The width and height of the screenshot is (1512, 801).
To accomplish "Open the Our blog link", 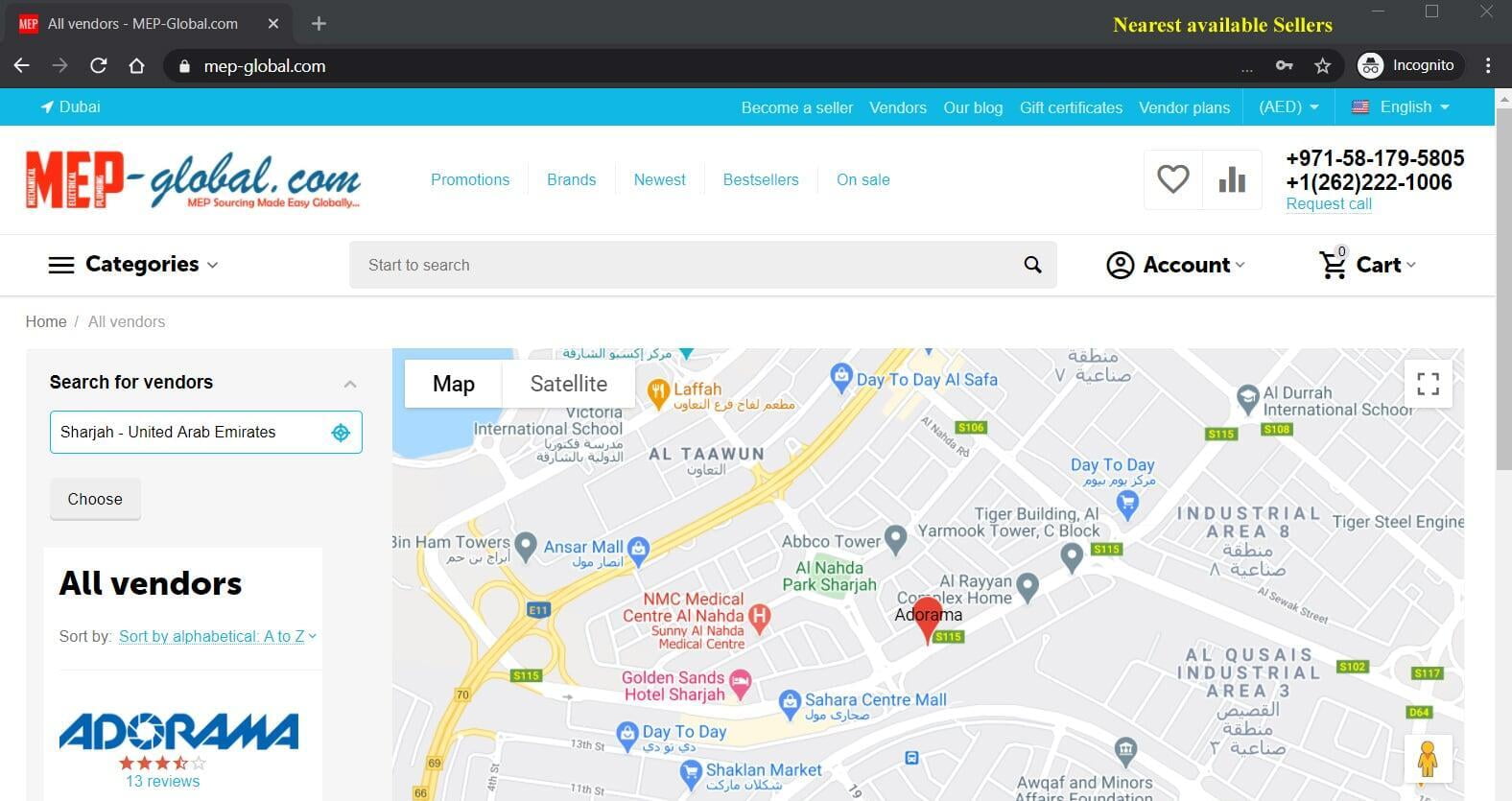I will [x=973, y=107].
